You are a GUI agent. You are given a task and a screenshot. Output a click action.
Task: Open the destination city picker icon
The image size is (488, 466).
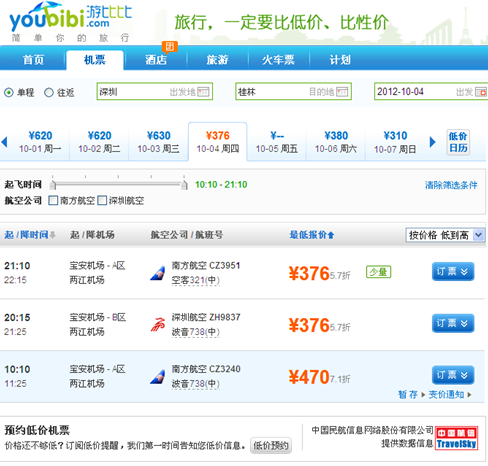[342, 92]
